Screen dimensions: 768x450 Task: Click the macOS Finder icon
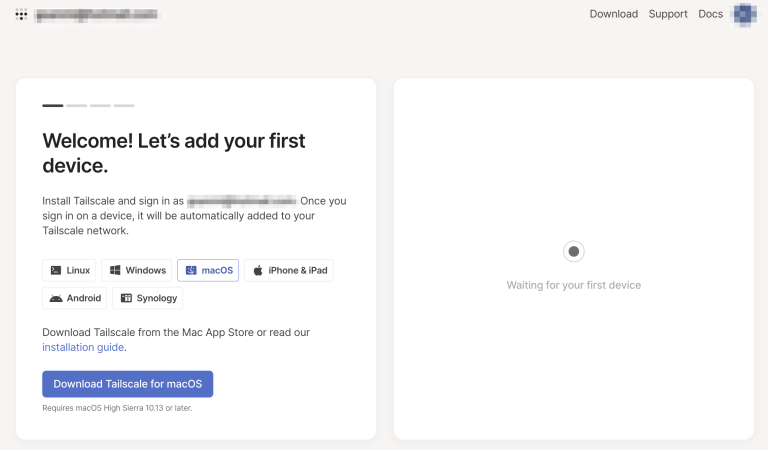[191, 270]
